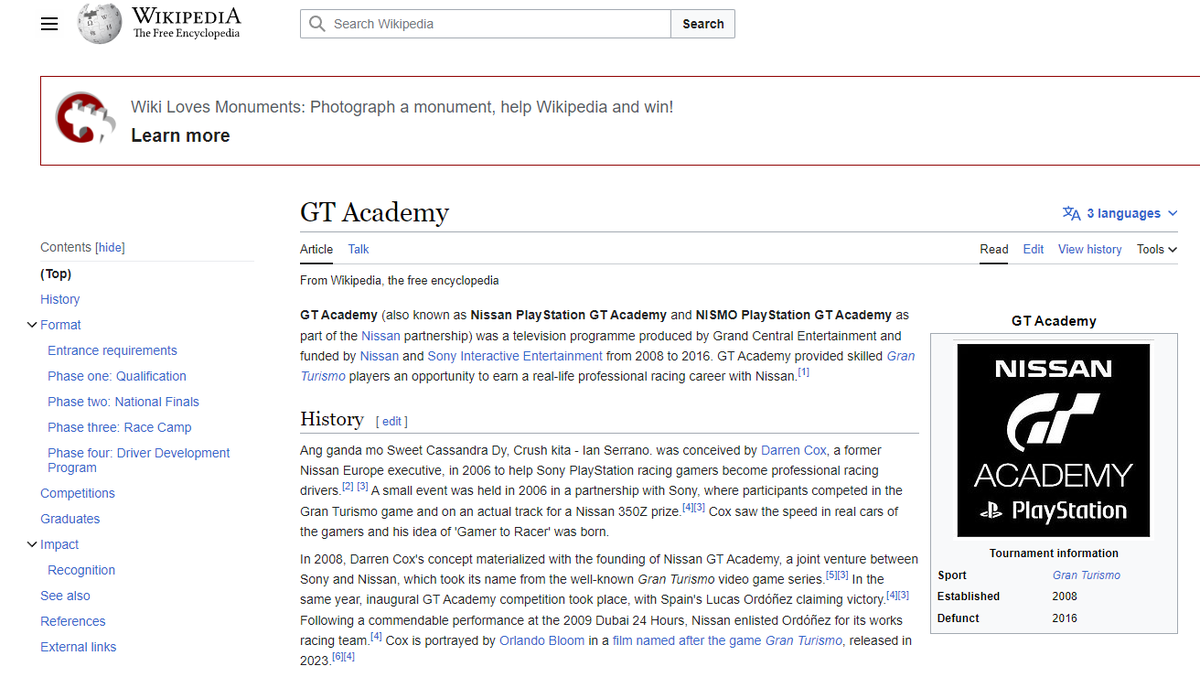Click the Defunct value 2016
This screenshot has height=677, width=1200.
click(x=1065, y=618)
